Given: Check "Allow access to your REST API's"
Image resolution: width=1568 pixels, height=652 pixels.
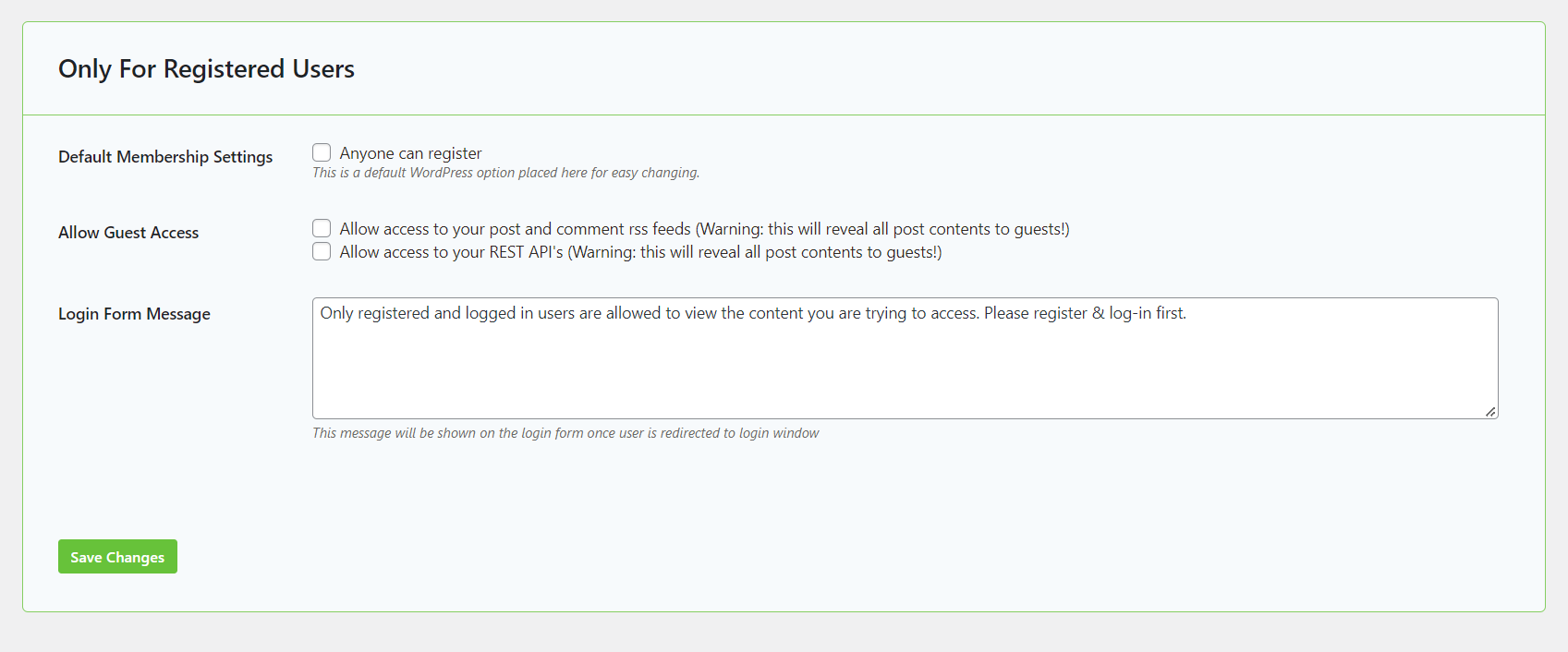Looking at the screenshot, I should tap(322, 250).
